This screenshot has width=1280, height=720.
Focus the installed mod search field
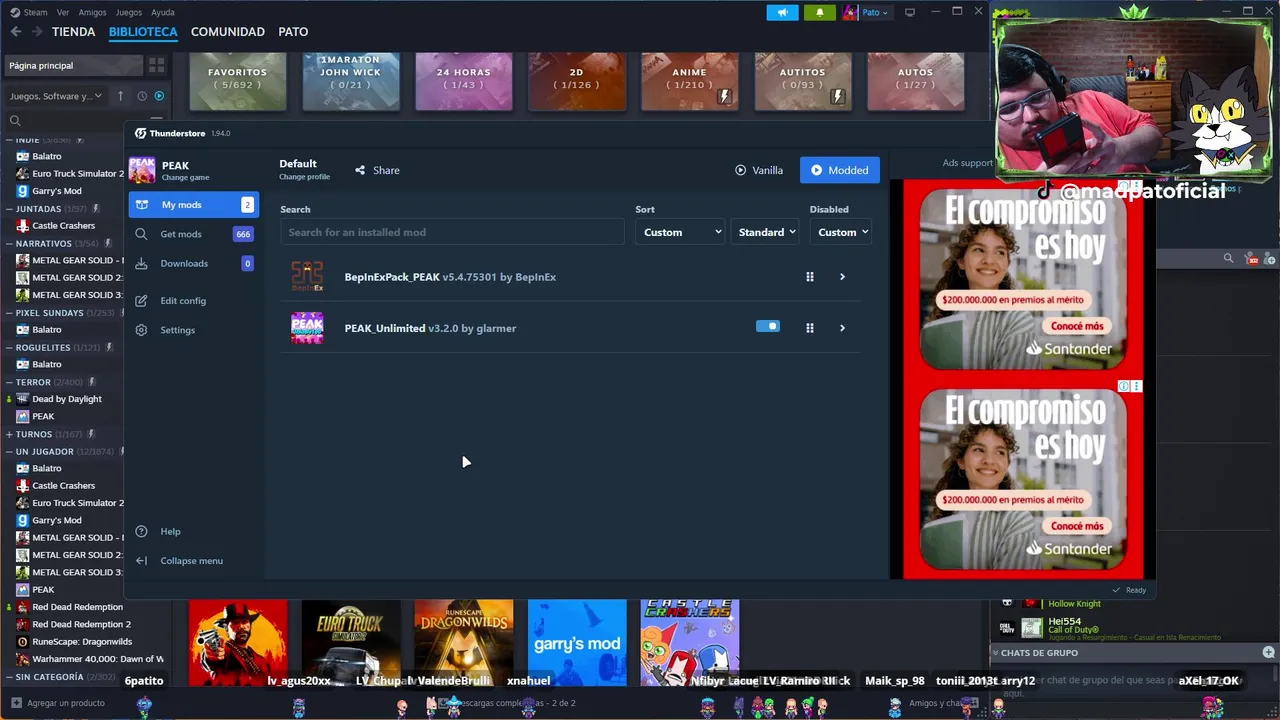(x=452, y=232)
